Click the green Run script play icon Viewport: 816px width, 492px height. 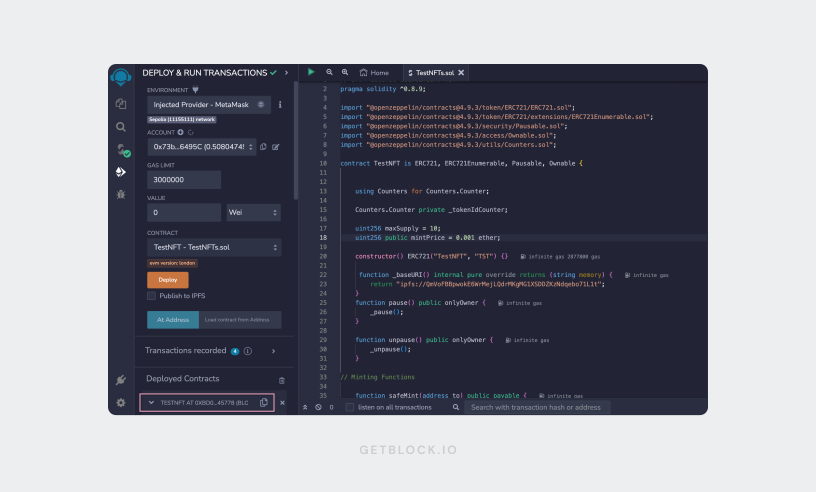click(311, 72)
